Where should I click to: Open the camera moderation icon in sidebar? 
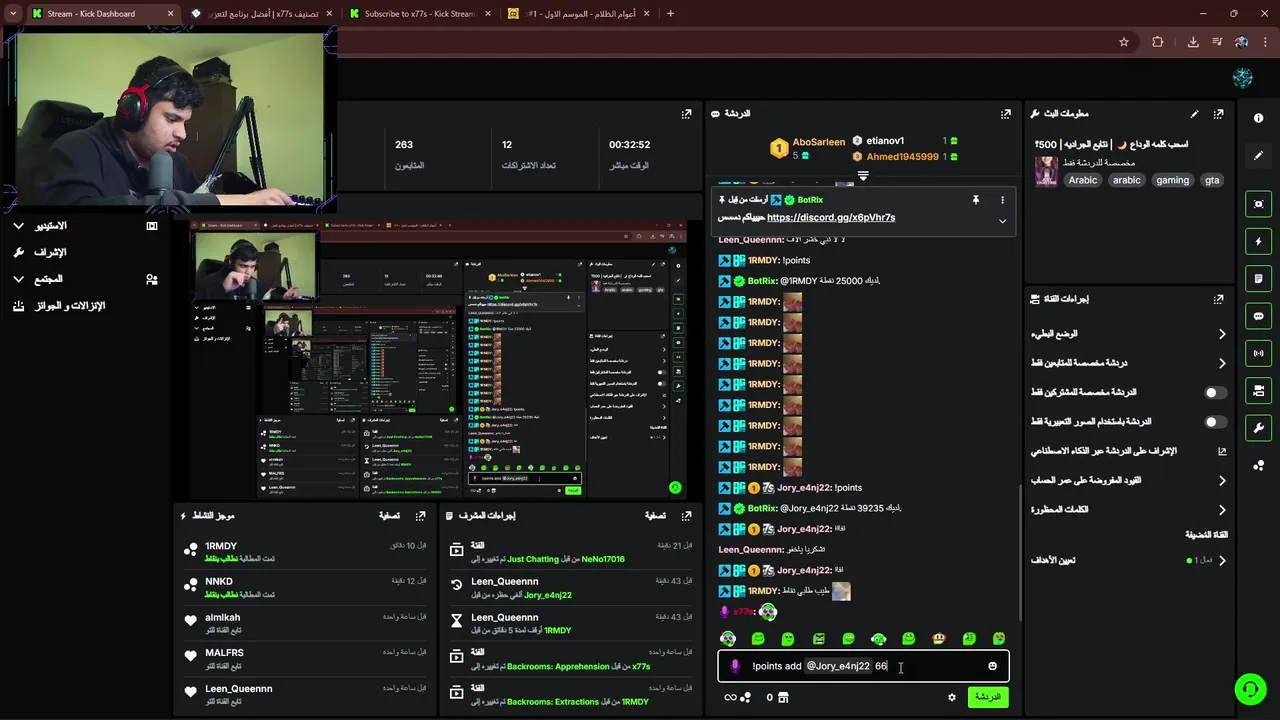[x=1258, y=390]
